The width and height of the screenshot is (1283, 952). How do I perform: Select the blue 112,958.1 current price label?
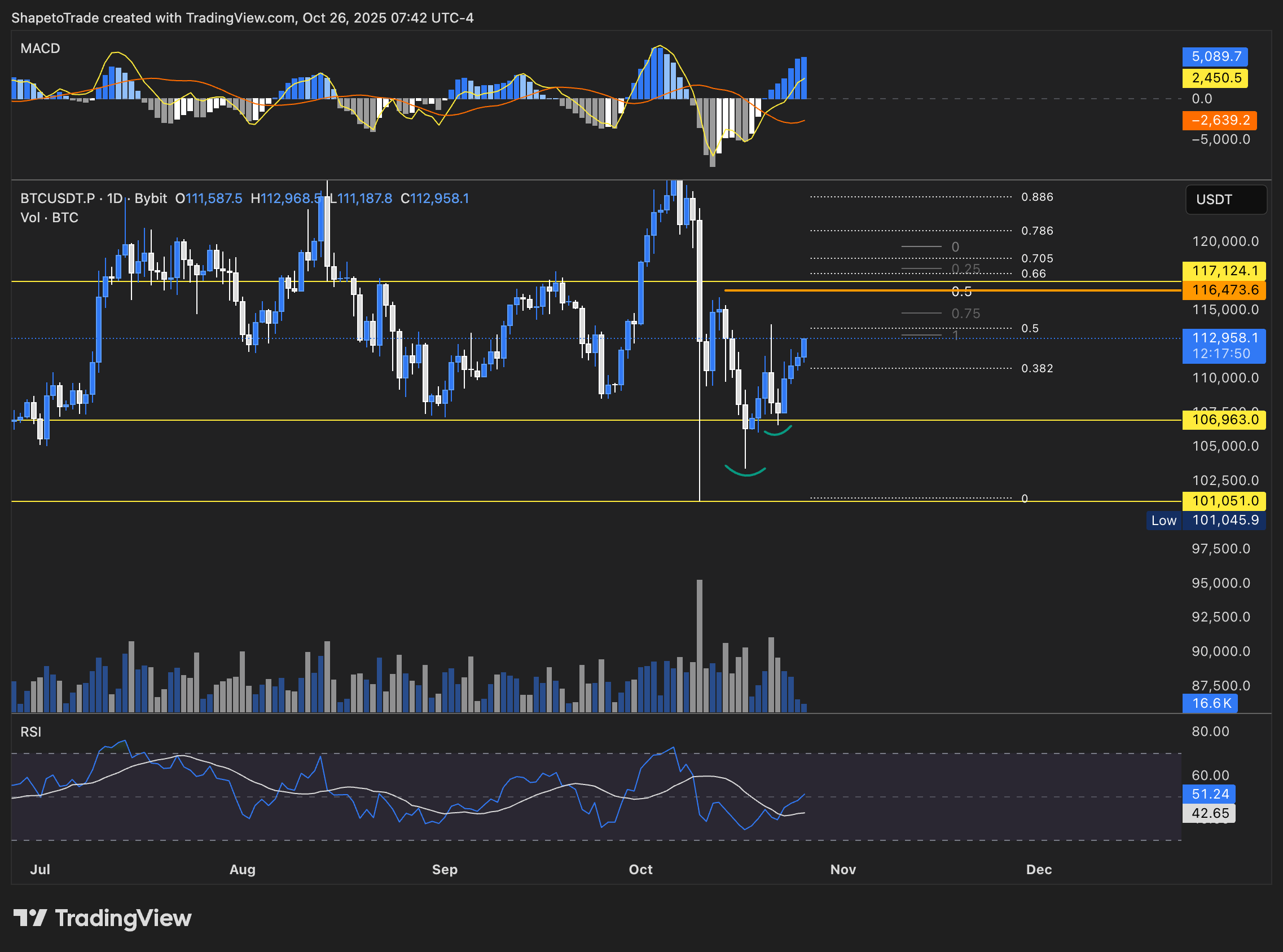(x=1224, y=338)
